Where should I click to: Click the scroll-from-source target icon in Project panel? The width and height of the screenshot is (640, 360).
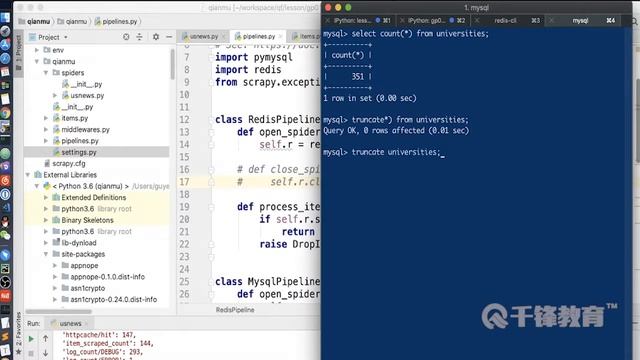pos(126,37)
